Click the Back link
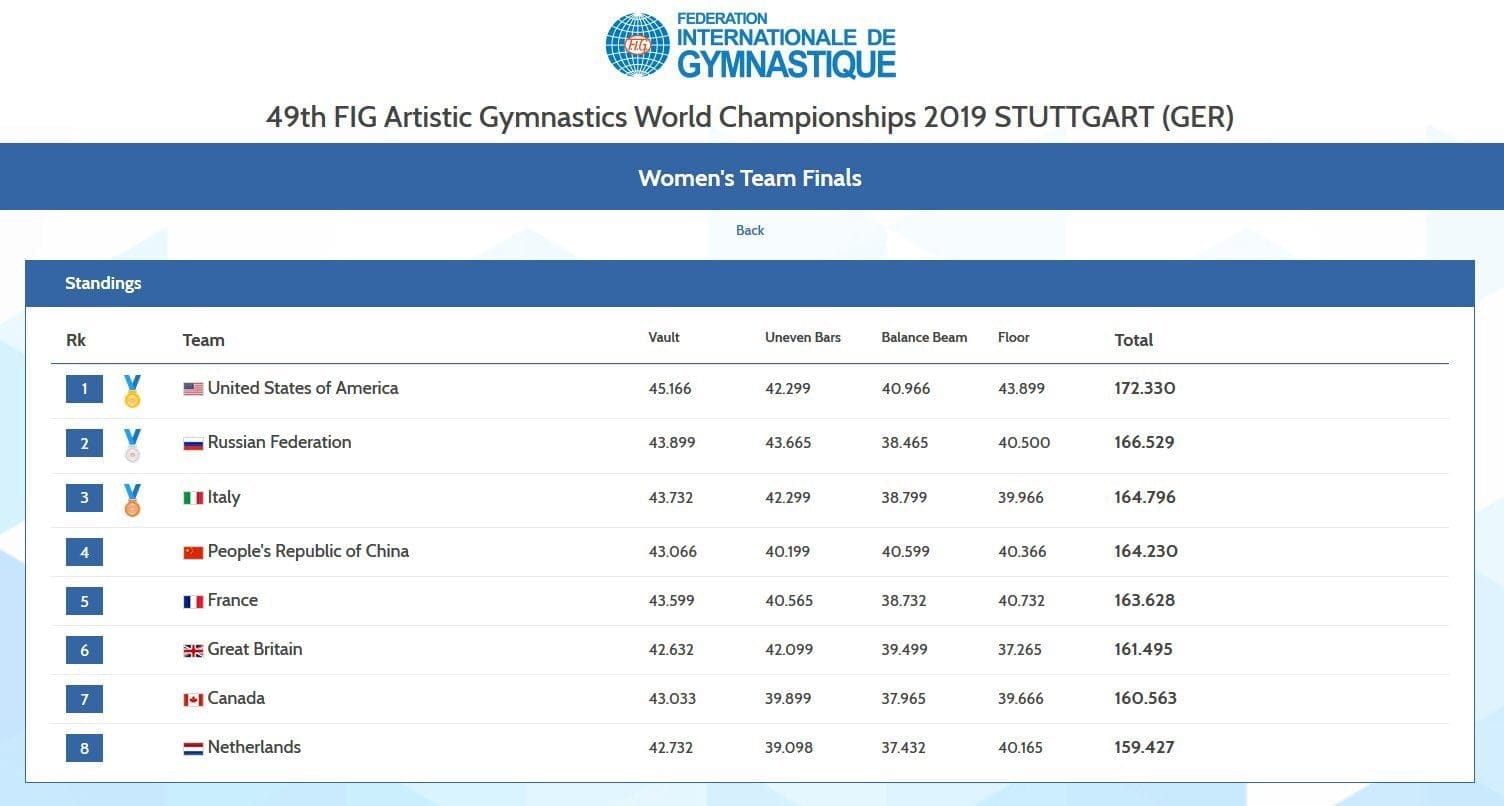Image resolution: width=1504 pixels, height=806 pixels. [x=750, y=231]
